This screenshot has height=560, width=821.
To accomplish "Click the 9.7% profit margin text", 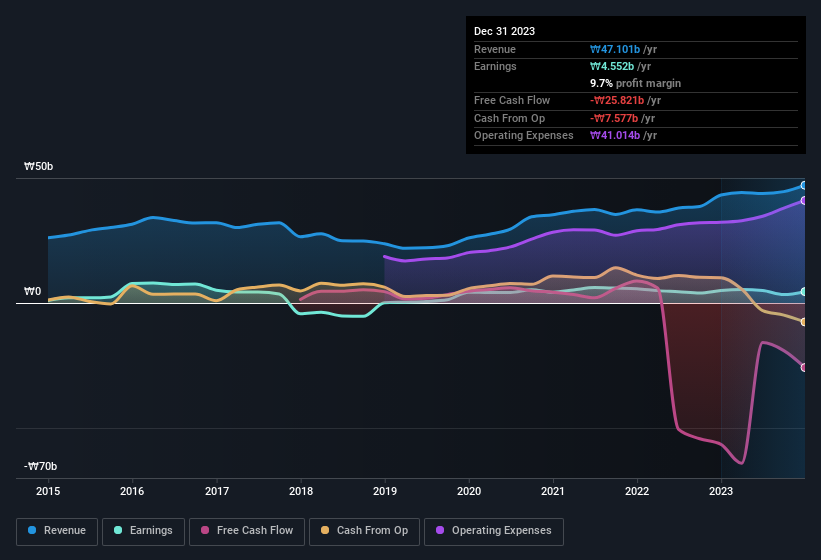I will [635, 84].
